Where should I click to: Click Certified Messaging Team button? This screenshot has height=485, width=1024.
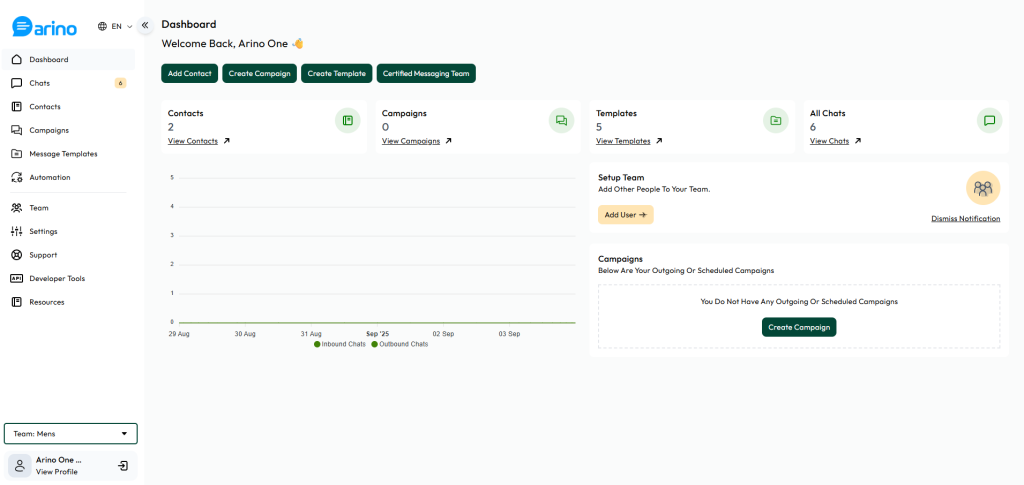[x=426, y=74]
